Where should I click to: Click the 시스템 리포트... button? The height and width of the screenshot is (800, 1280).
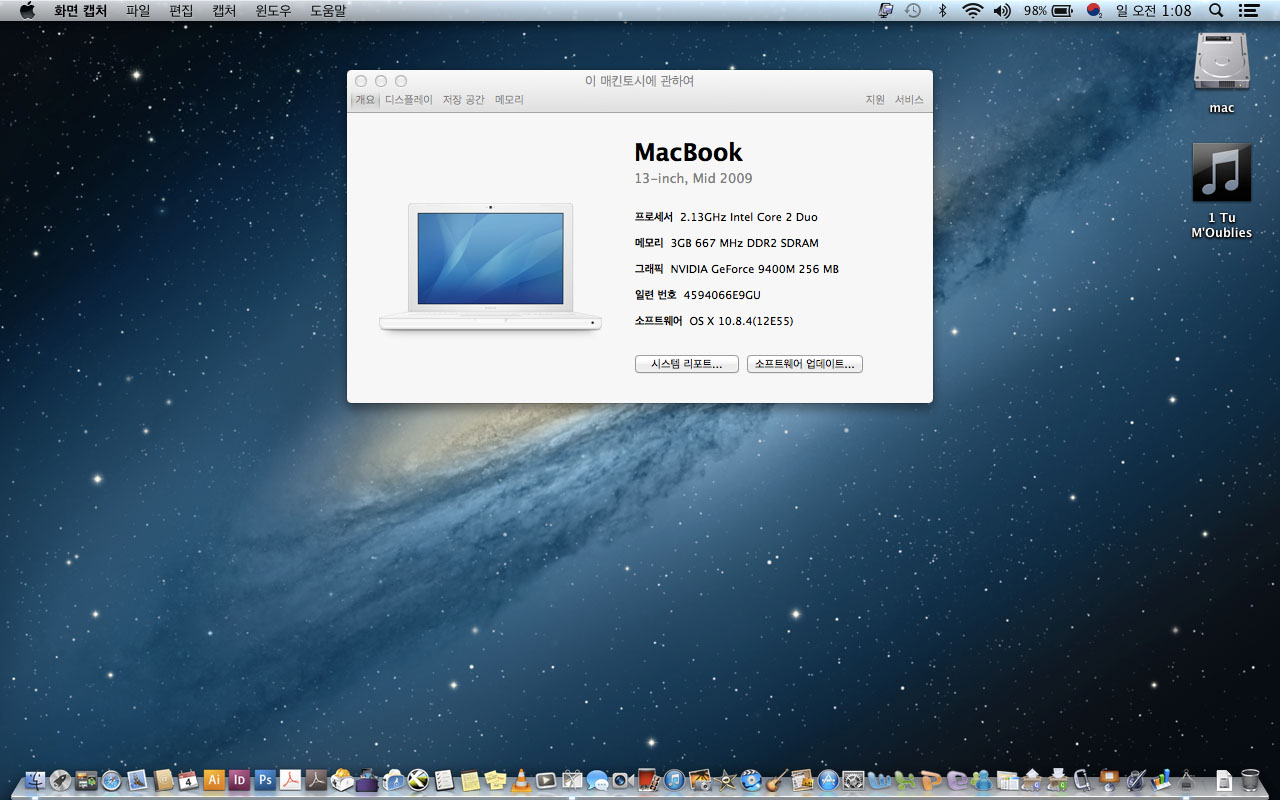[x=686, y=364]
